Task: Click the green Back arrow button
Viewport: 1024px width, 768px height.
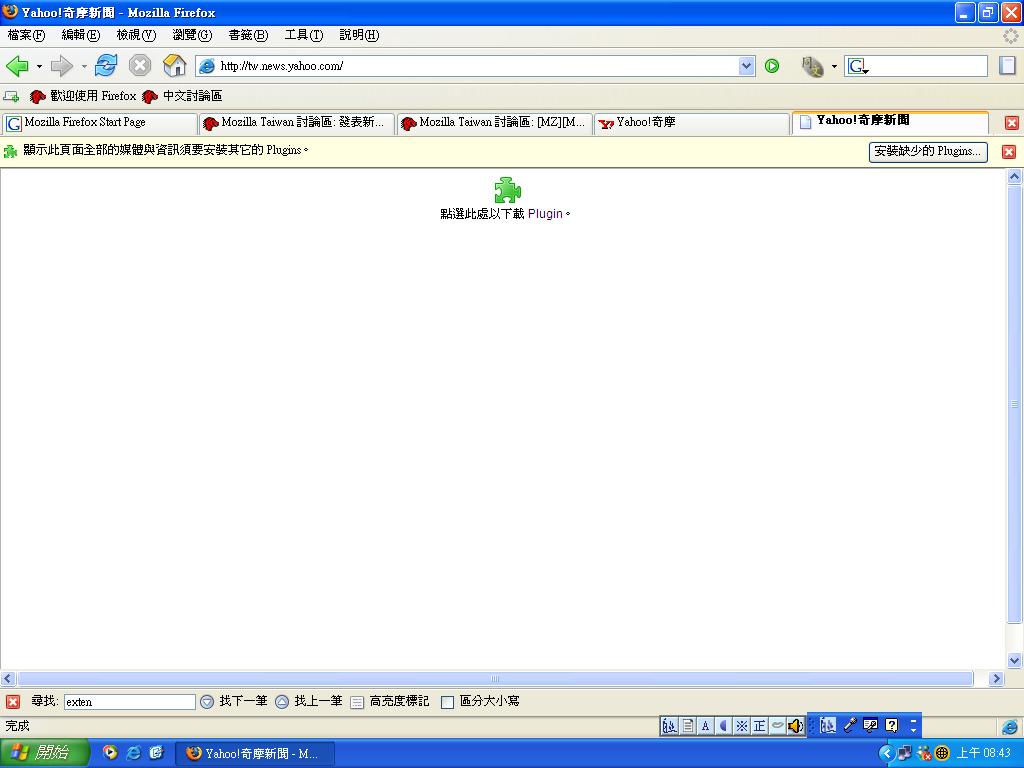Action: click(x=17, y=66)
